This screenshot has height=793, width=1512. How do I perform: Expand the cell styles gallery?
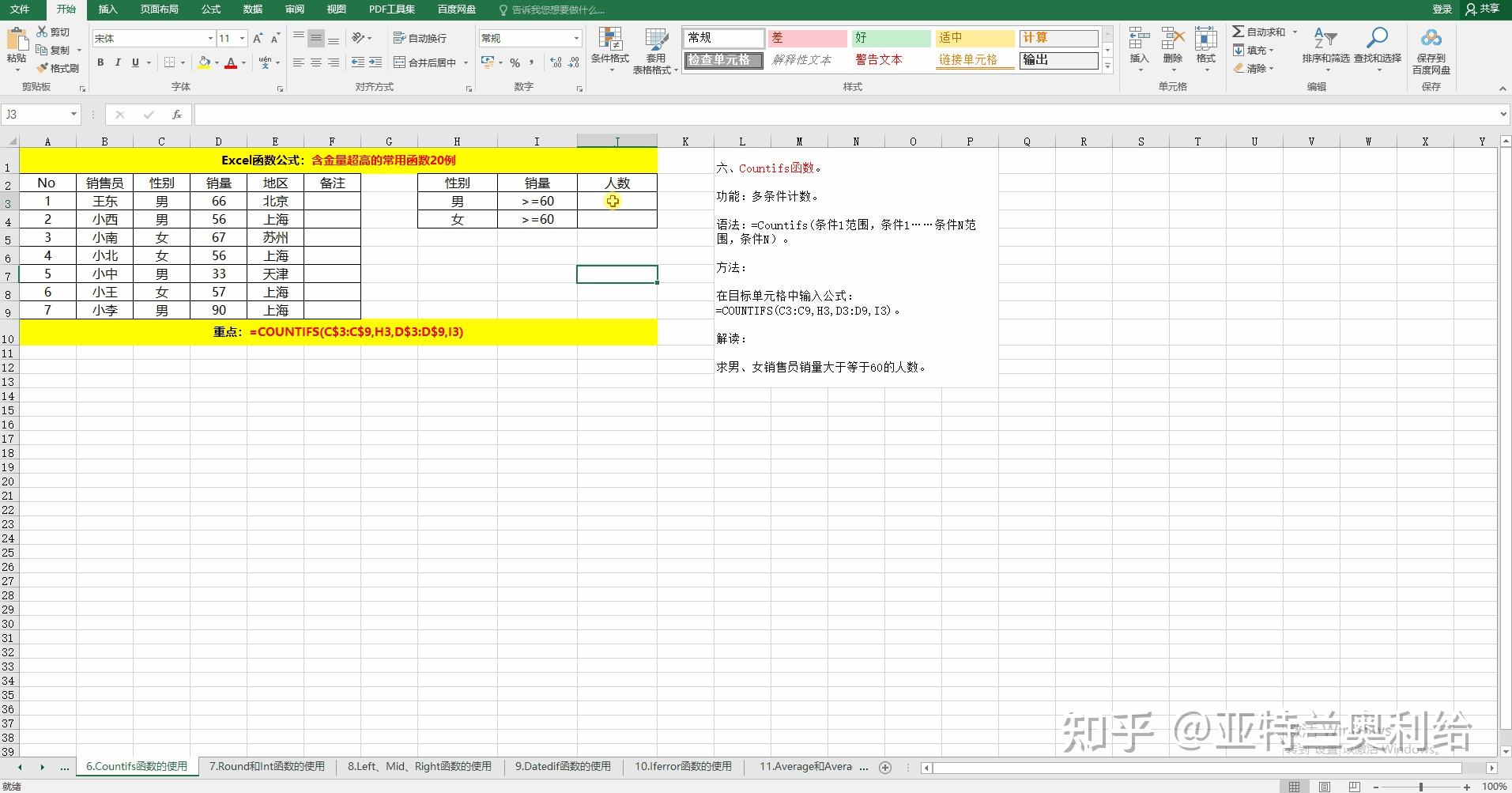click(x=1108, y=67)
